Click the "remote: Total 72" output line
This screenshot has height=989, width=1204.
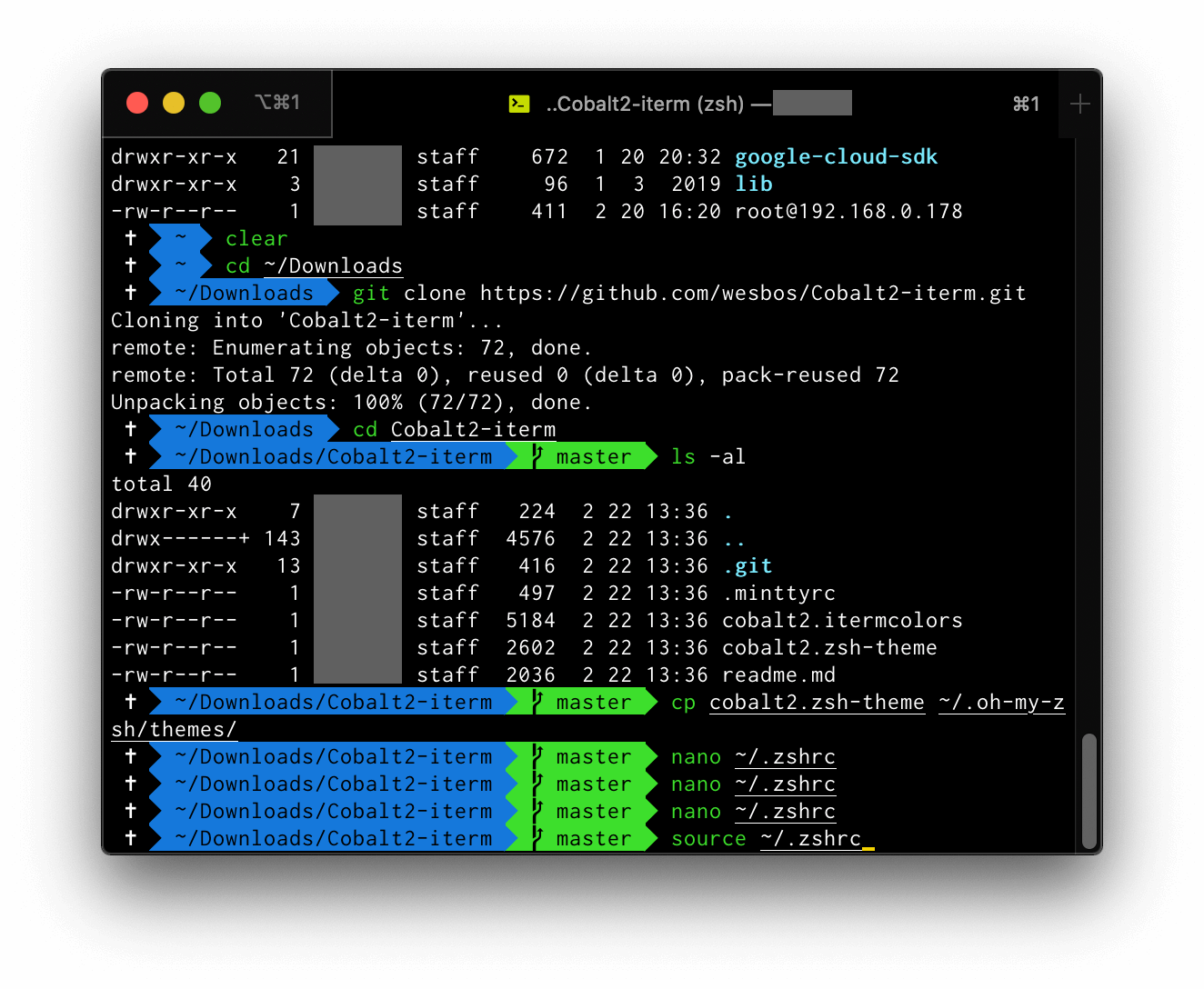coord(505,375)
